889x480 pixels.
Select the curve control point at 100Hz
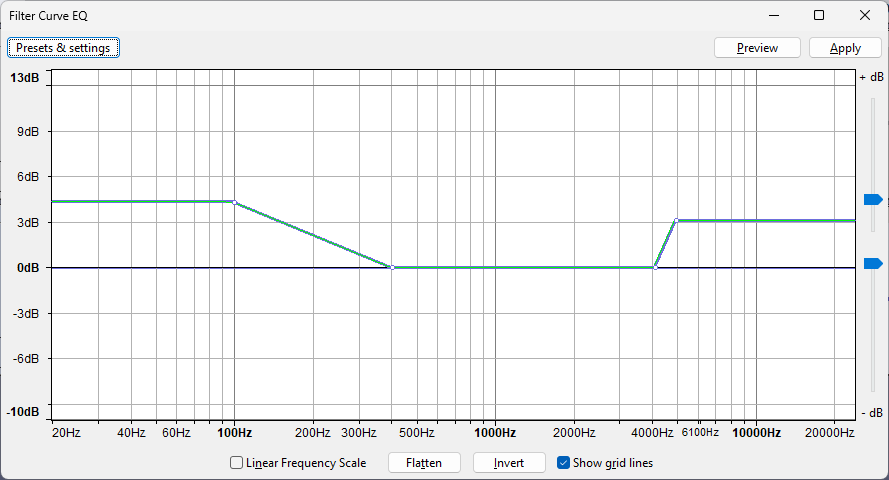(235, 202)
